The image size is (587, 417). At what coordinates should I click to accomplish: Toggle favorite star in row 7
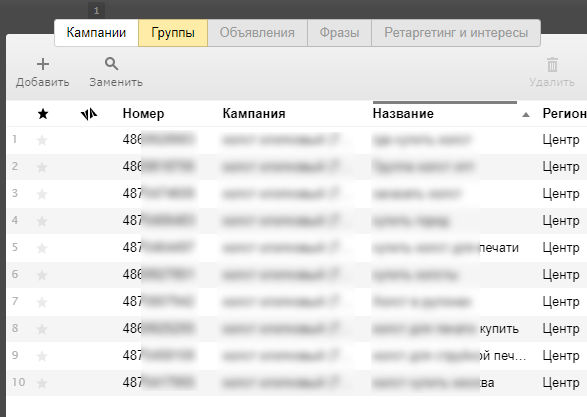[x=42, y=302]
